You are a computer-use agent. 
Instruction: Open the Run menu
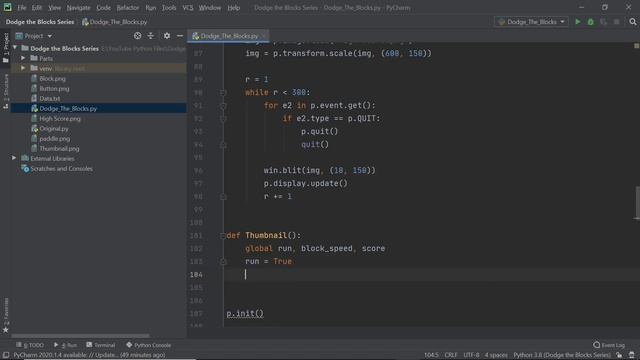pos(151,8)
